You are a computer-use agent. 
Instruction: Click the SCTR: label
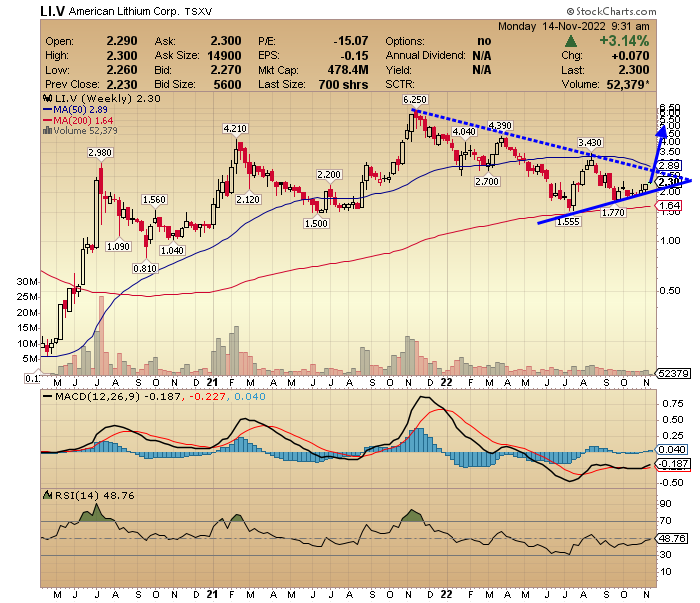point(400,84)
